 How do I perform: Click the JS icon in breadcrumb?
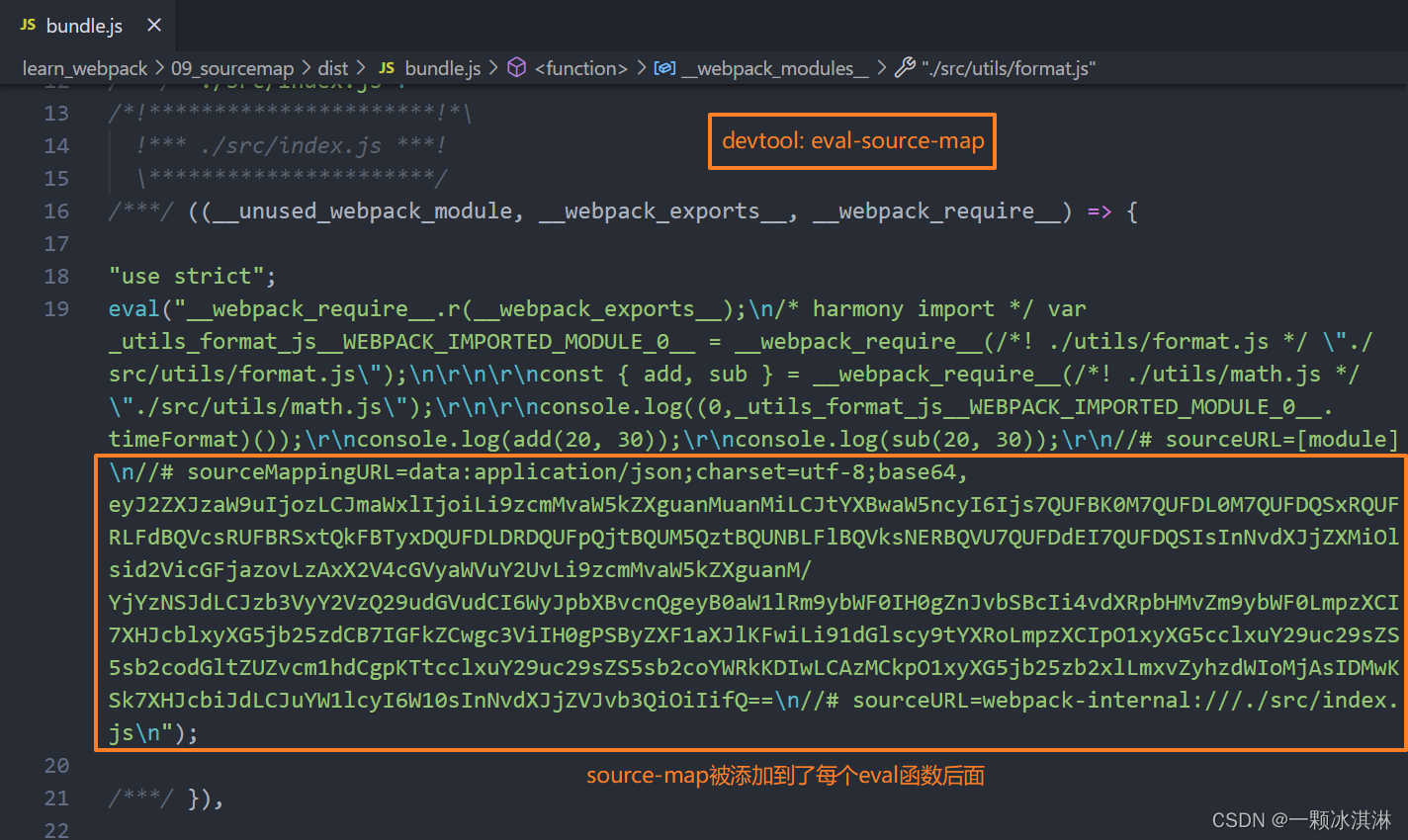387,68
